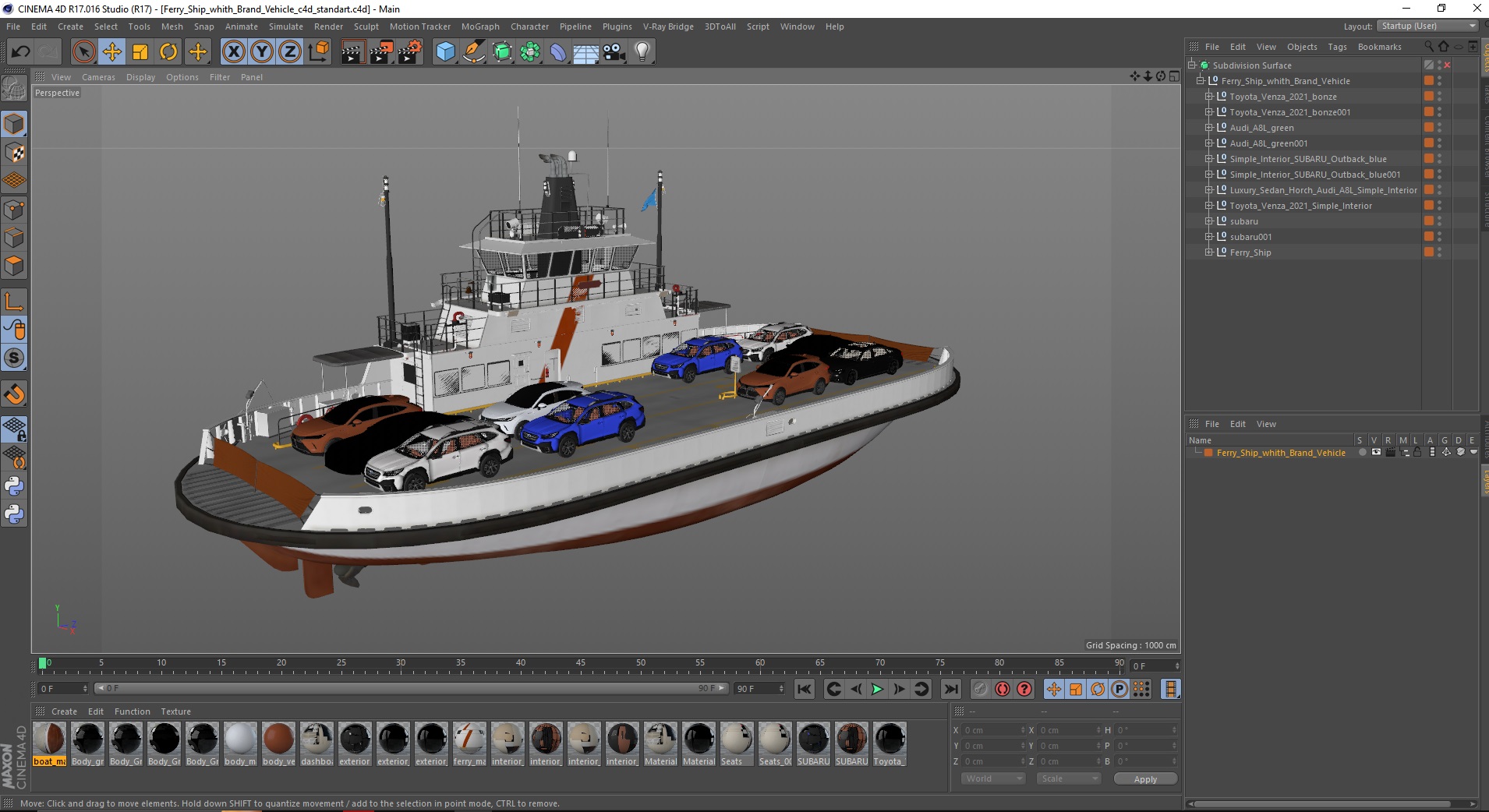Toggle visibility dots for subaru001
This screenshot has width=1489, height=812.
[x=1439, y=237]
